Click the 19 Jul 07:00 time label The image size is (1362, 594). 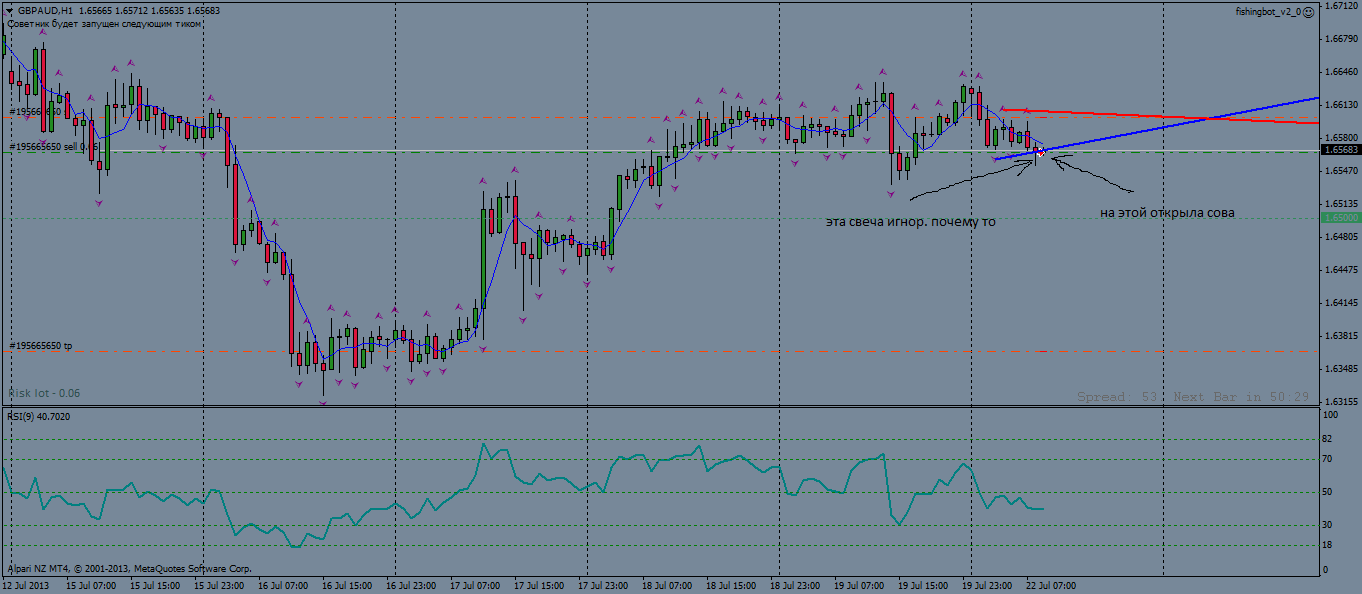point(858,585)
